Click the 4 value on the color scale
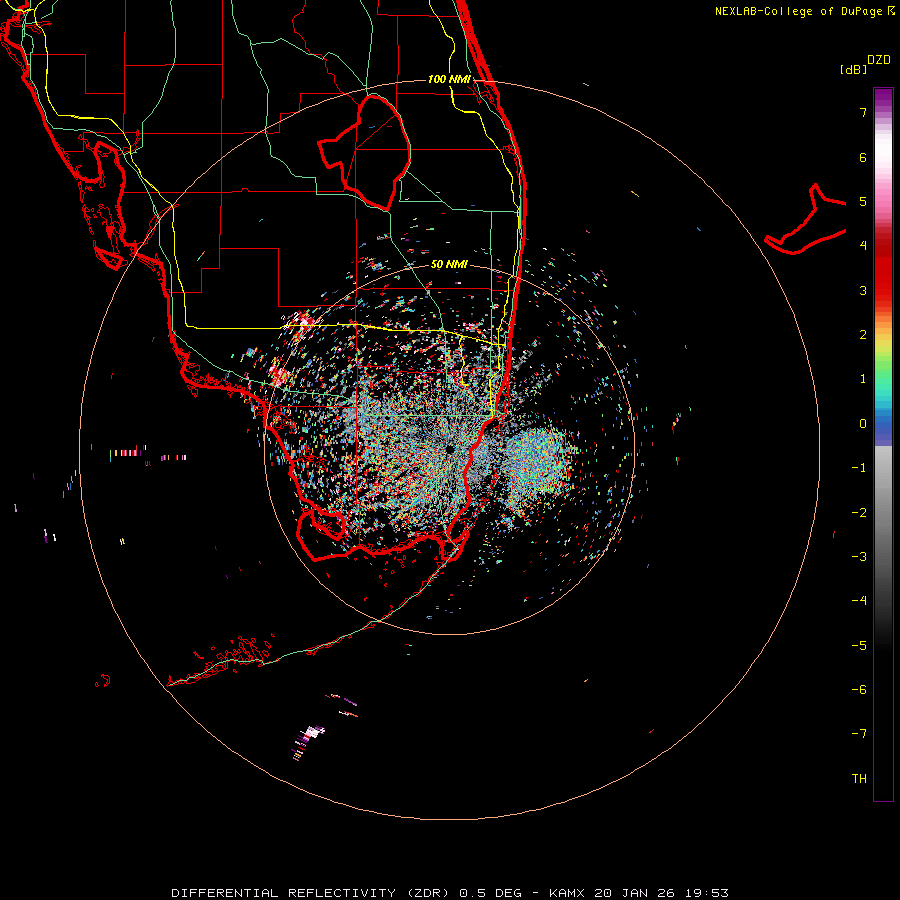 (863, 246)
